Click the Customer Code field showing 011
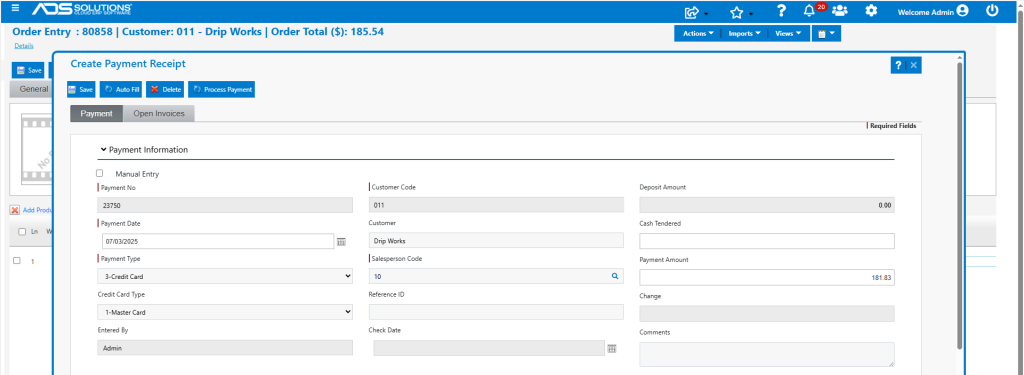Image resolution: width=1024 pixels, height=375 pixels. click(496, 205)
